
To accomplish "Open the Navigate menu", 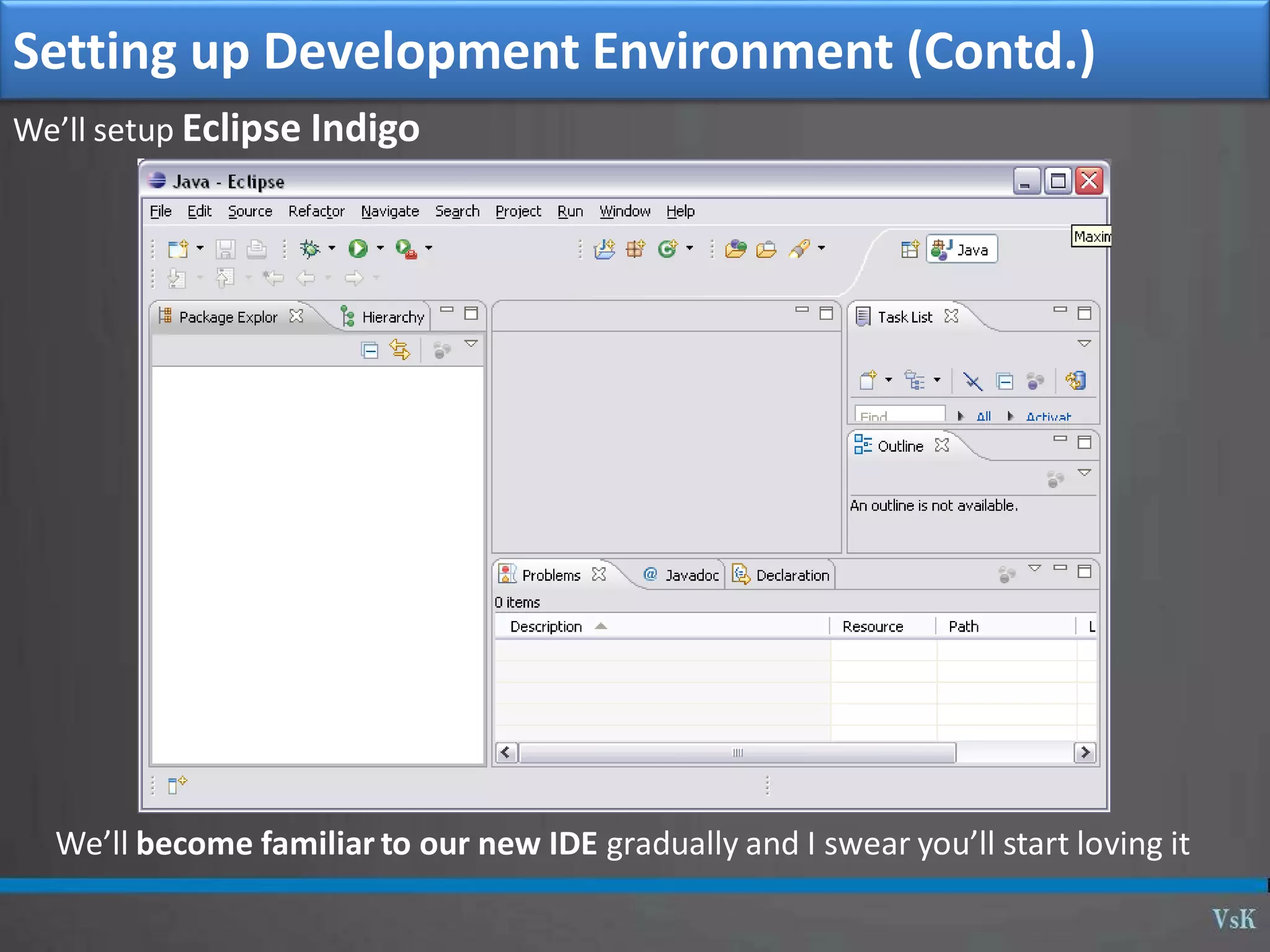I will [x=390, y=211].
